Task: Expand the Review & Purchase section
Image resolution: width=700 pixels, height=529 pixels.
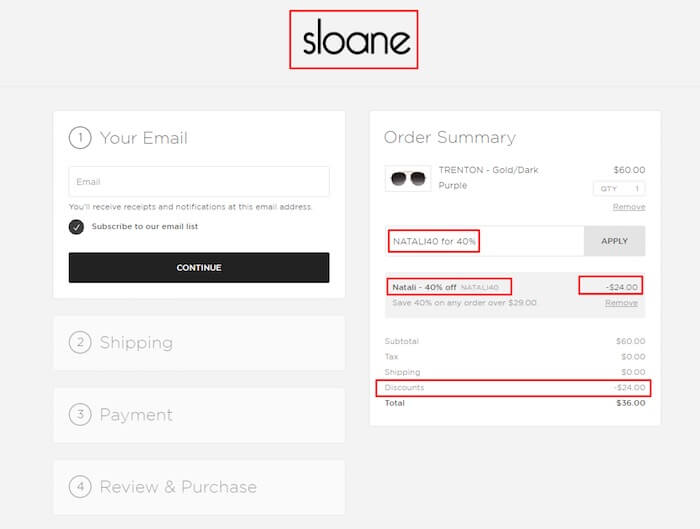Action: pyautogui.click(x=199, y=487)
